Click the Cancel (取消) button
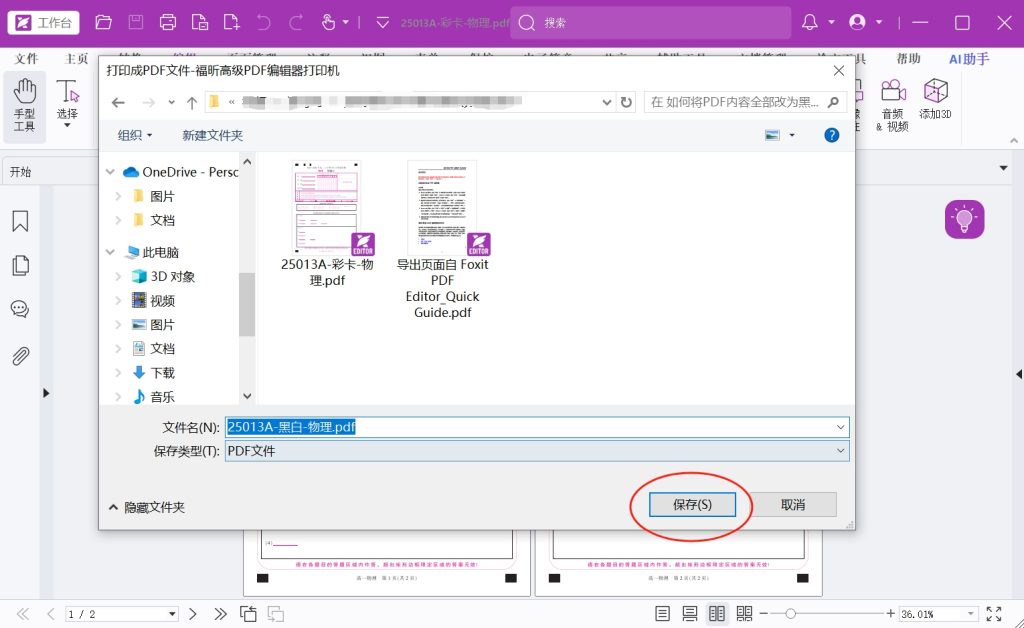The height and width of the screenshot is (628, 1024). coord(793,505)
